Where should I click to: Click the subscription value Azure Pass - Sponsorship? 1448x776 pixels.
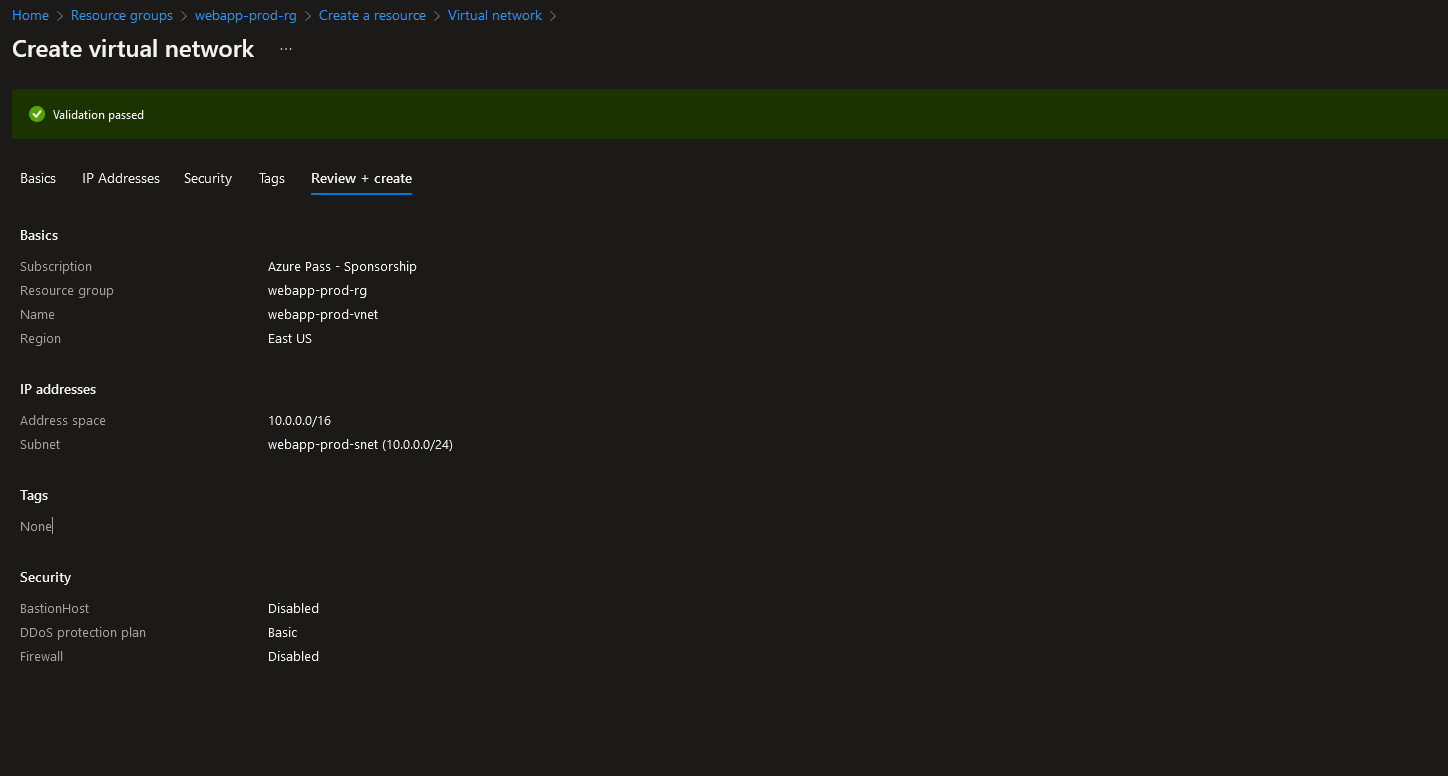click(342, 267)
